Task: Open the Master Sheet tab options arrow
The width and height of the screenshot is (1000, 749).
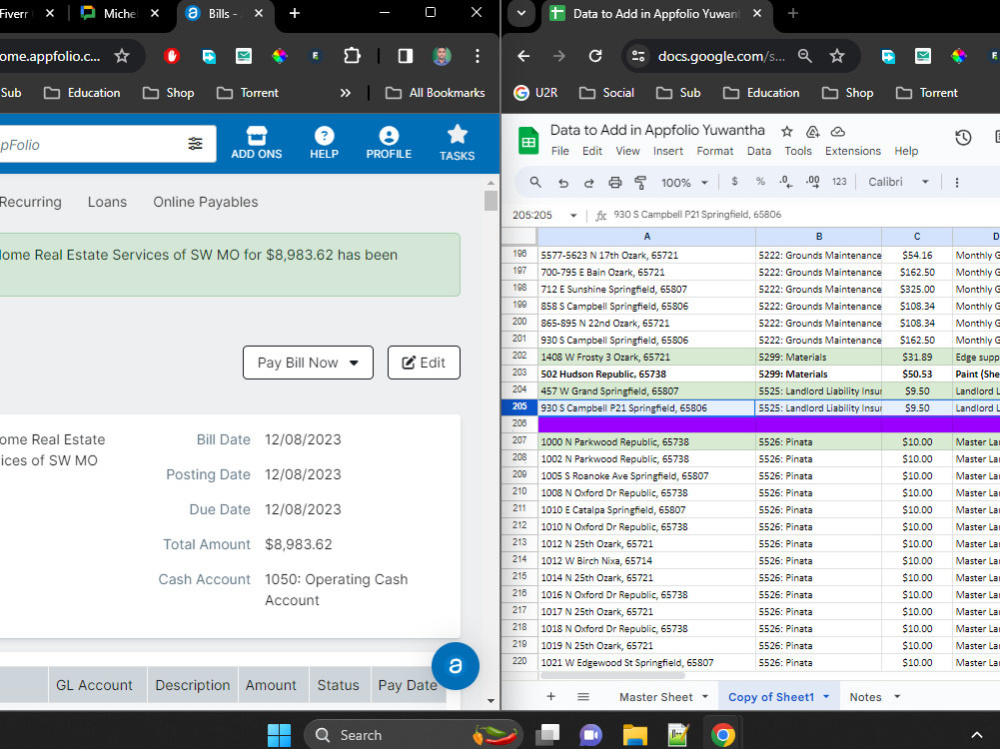Action: (705, 697)
